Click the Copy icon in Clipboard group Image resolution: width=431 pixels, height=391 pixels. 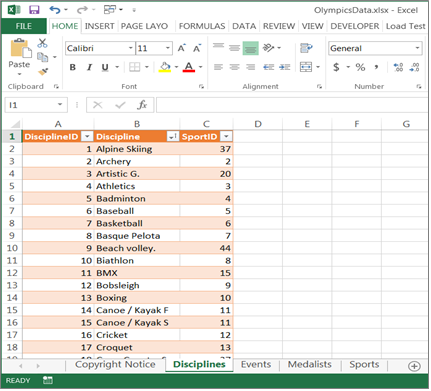pyautogui.click(x=42, y=57)
